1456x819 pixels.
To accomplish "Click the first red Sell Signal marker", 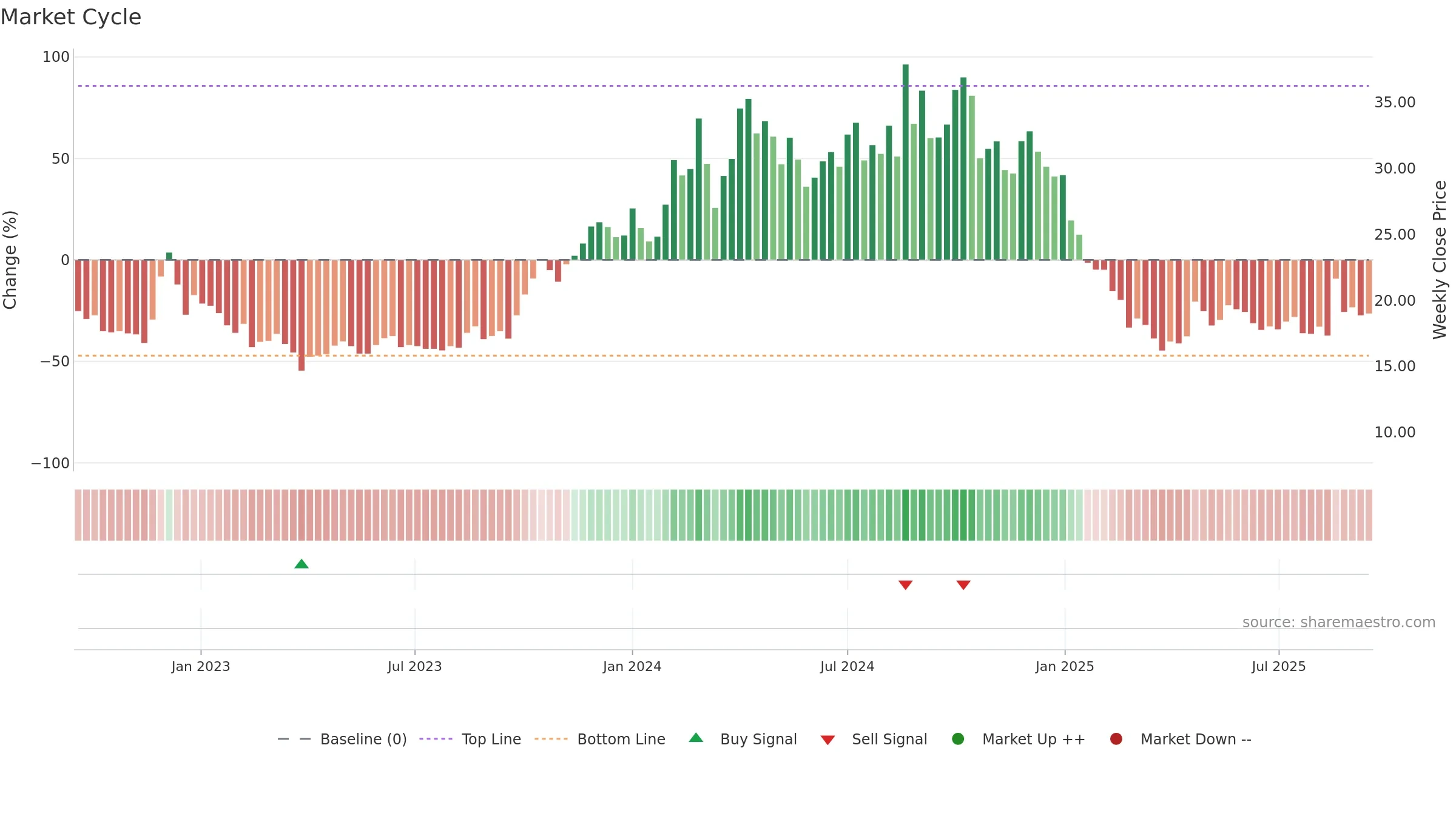I will click(906, 585).
